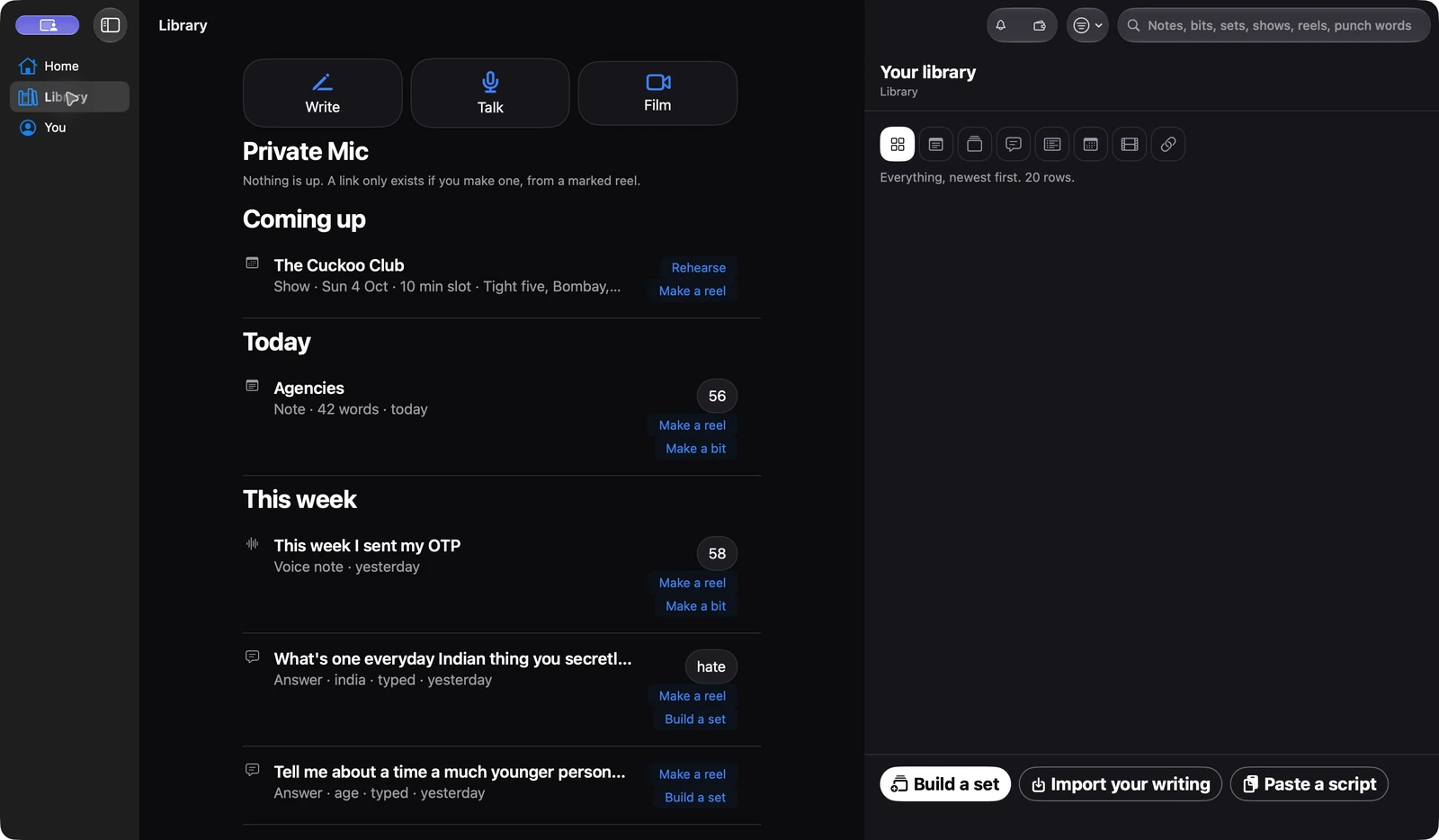Click the wallet icon in the top bar
The width and height of the screenshot is (1439, 840).
(1040, 25)
